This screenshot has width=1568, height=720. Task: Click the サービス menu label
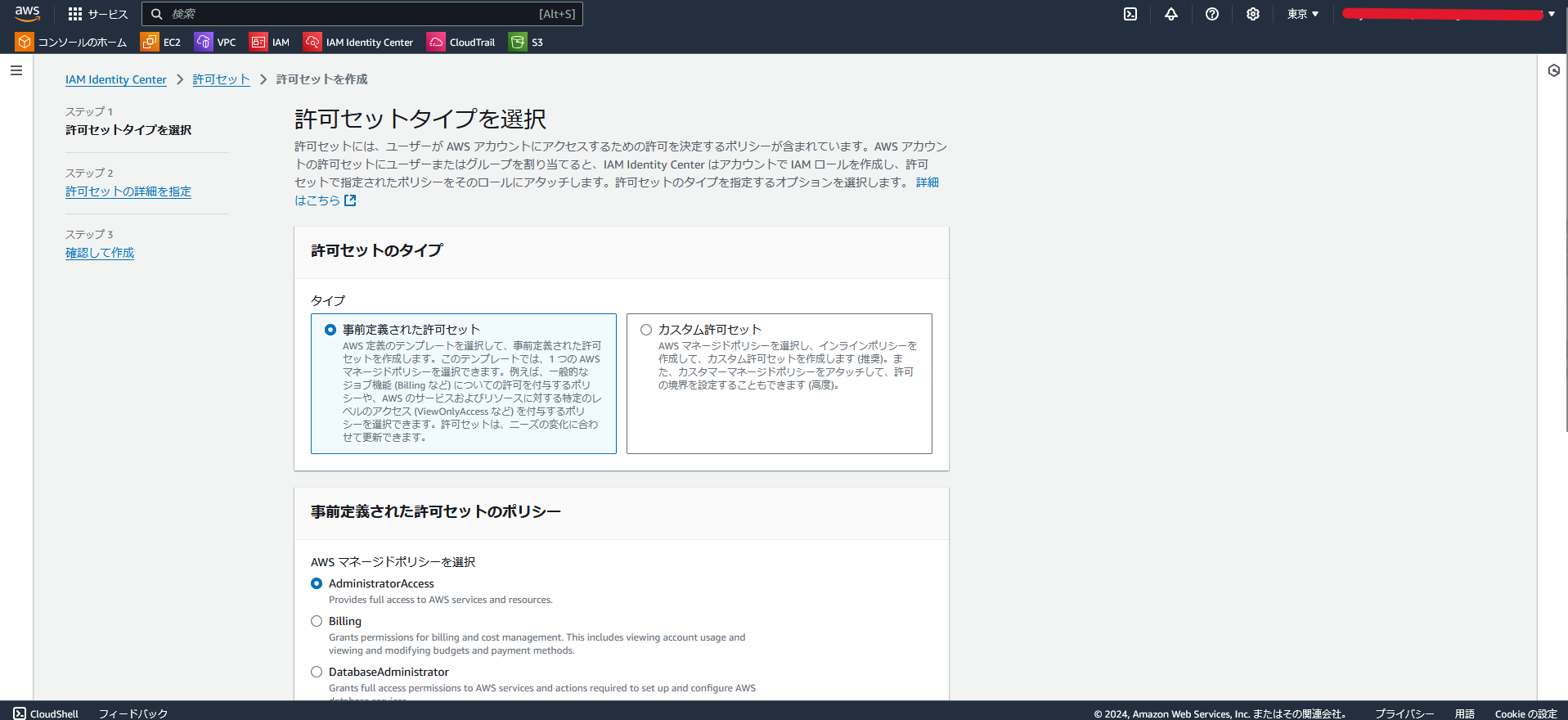tap(108, 14)
